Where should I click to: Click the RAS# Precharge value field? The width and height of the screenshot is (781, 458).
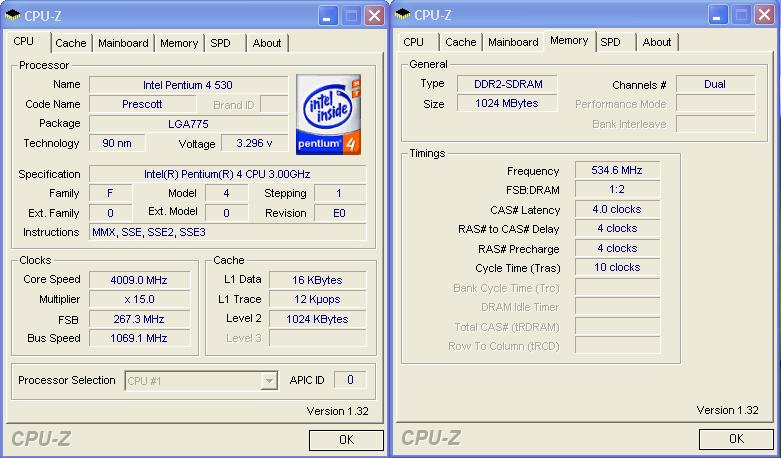click(617, 248)
